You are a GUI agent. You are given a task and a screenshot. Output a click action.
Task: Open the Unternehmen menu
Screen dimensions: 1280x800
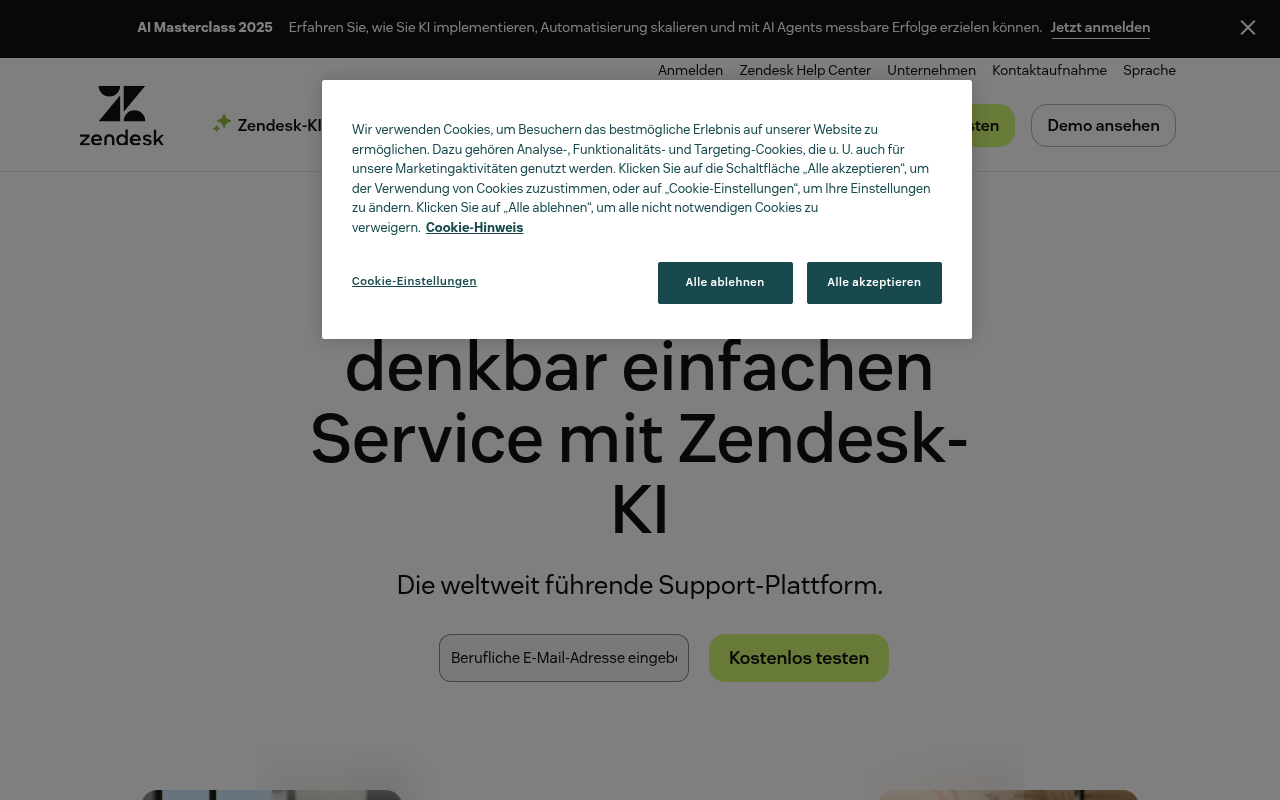pos(931,70)
